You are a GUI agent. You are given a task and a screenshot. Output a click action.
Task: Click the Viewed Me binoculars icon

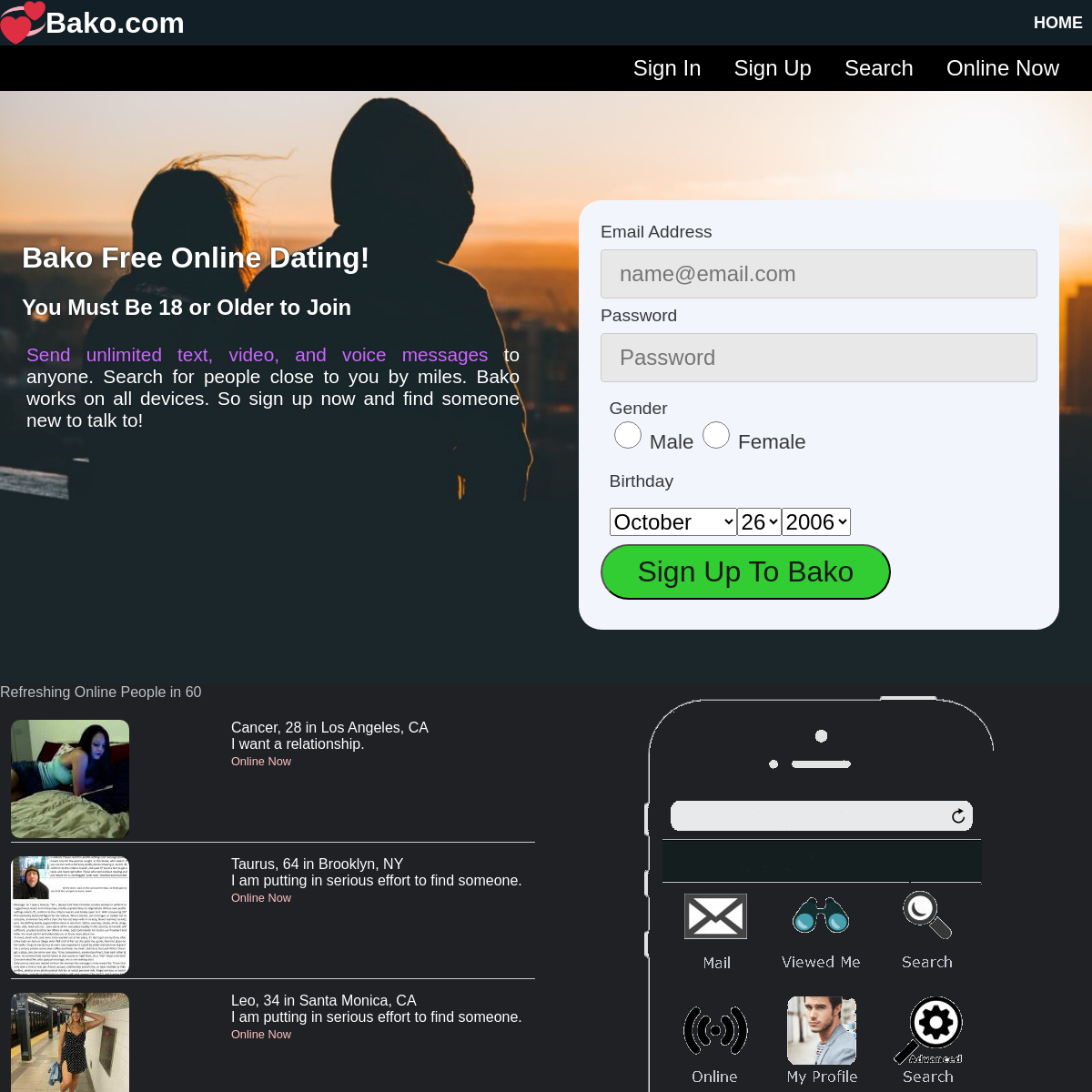(821, 916)
